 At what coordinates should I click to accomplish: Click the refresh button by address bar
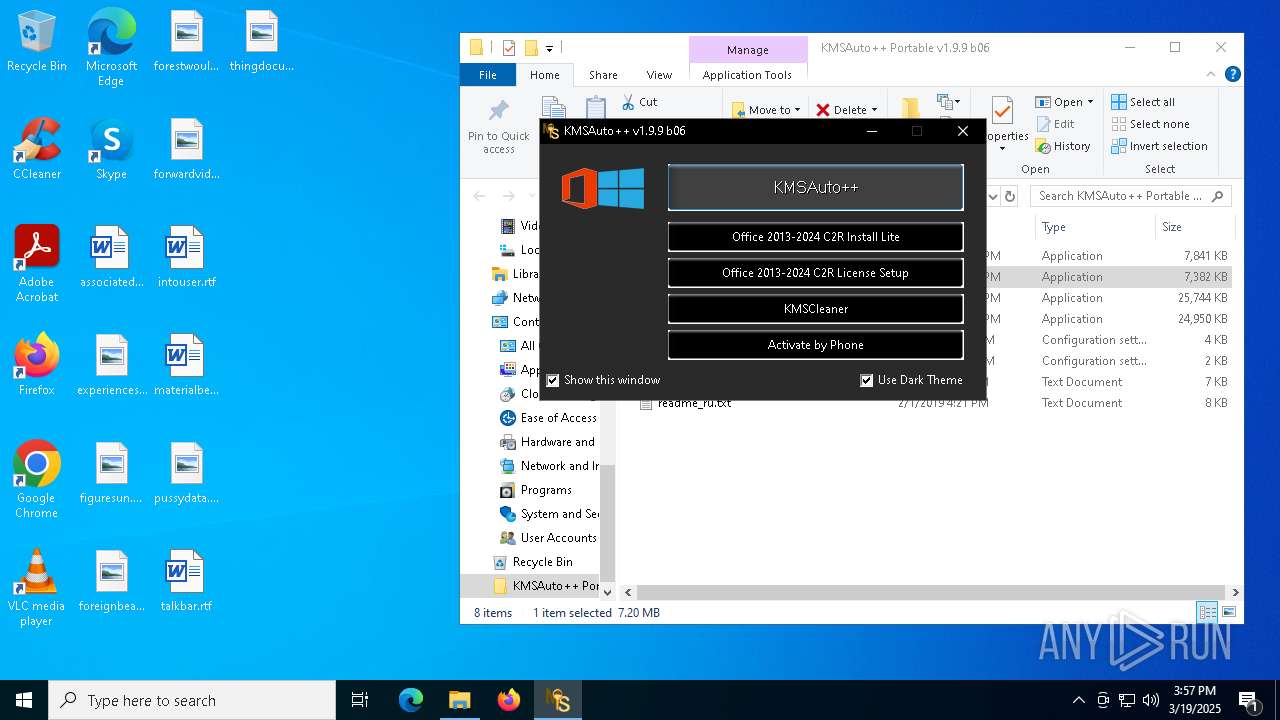point(1010,196)
